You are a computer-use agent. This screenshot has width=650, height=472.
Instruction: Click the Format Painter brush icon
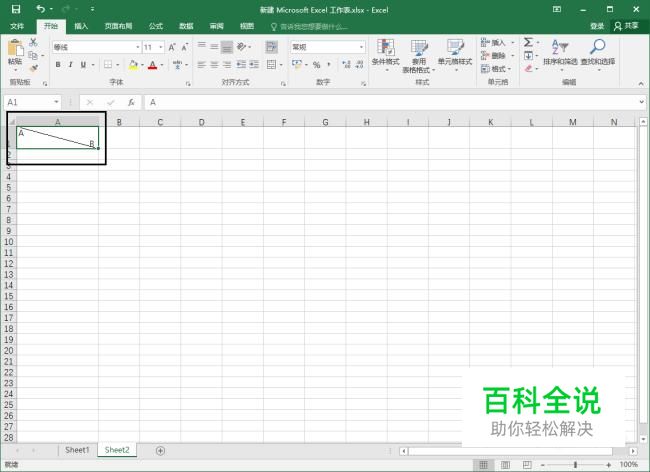click(34, 68)
